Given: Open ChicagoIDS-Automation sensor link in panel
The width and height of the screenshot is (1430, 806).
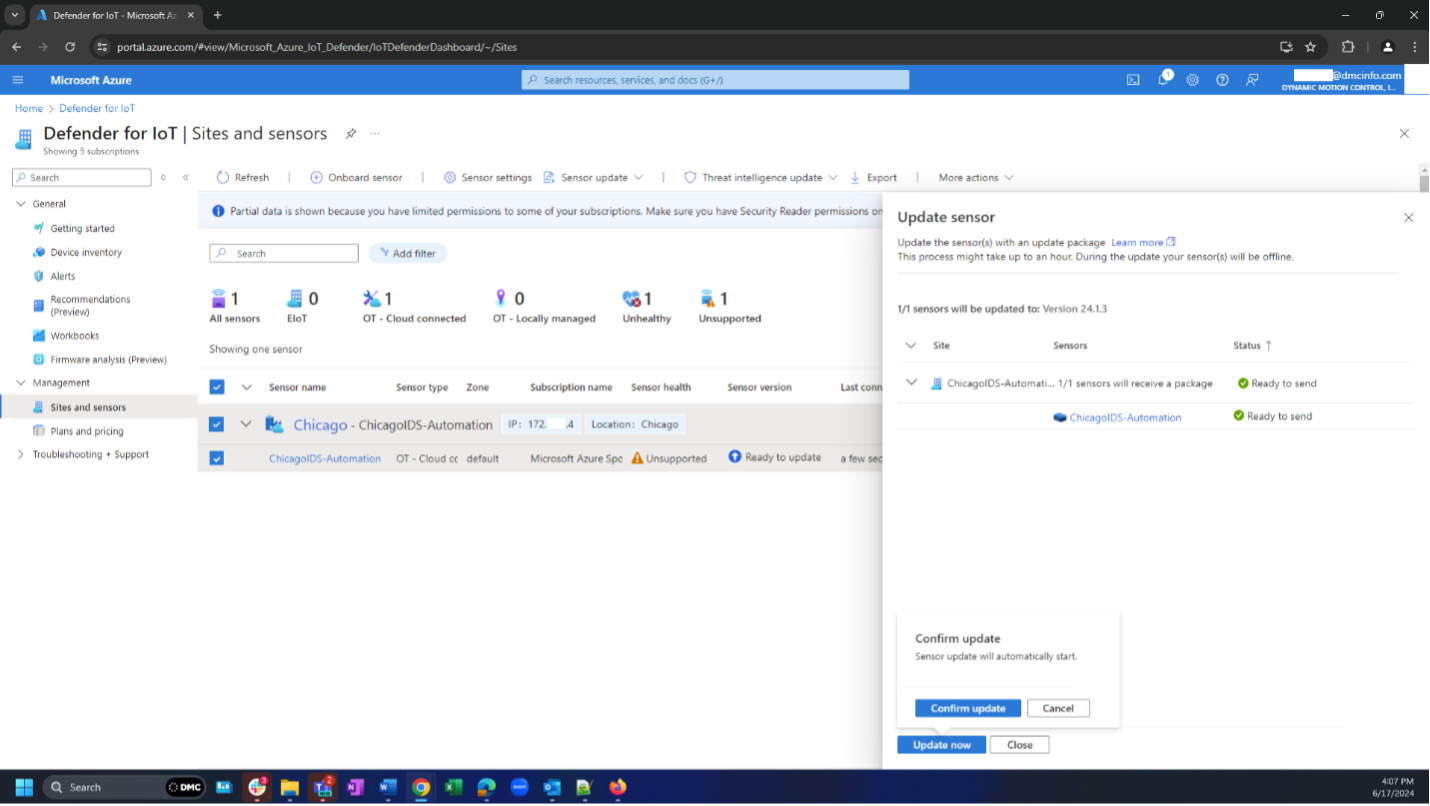Looking at the screenshot, I should (x=1125, y=417).
